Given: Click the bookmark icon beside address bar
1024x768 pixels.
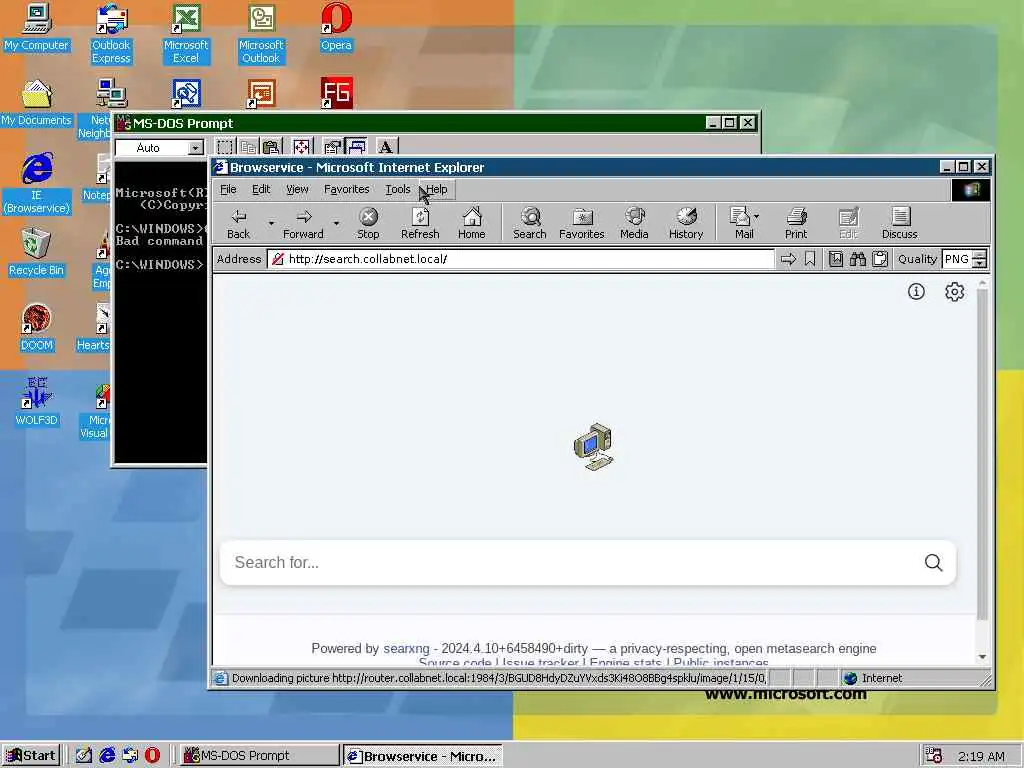Looking at the screenshot, I should coord(810,259).
